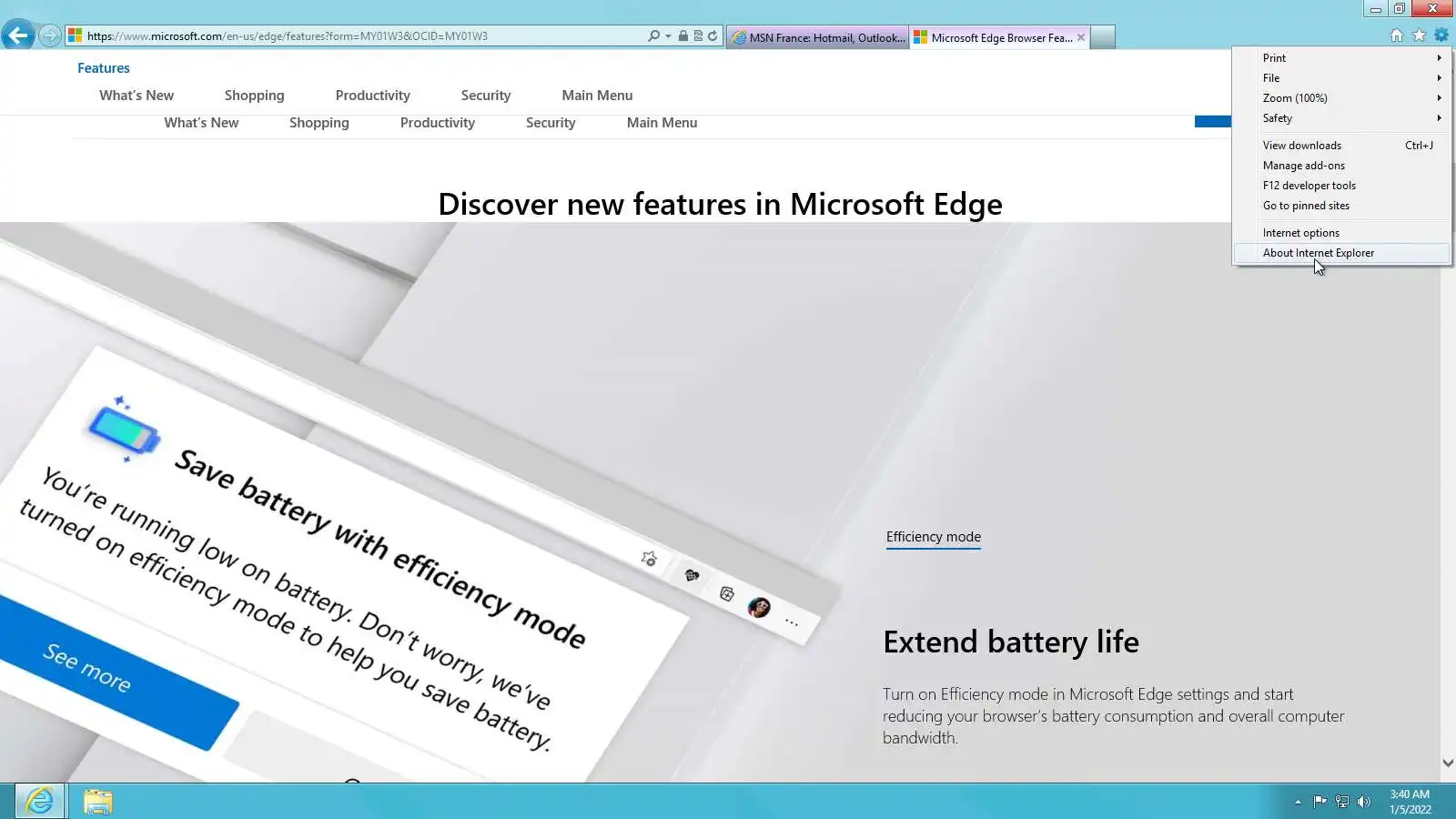
Task: Expand the File submenu
Action: tap(1341, 78)
